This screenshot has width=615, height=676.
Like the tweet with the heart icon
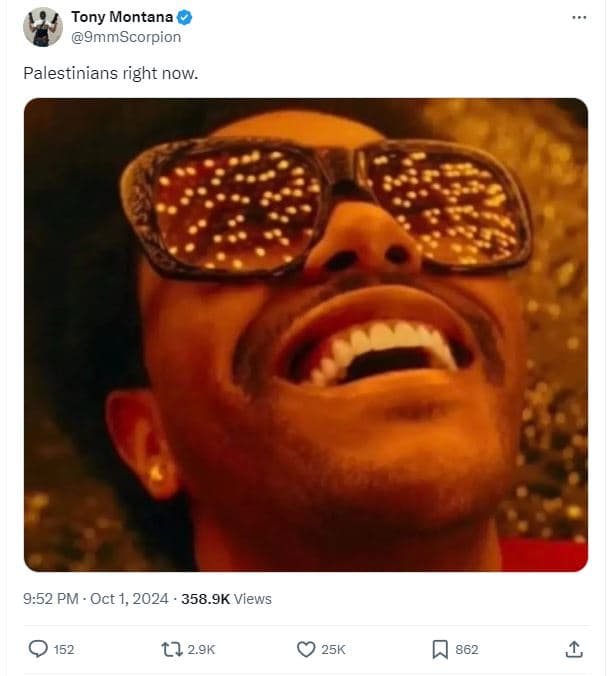coord(306,649)
